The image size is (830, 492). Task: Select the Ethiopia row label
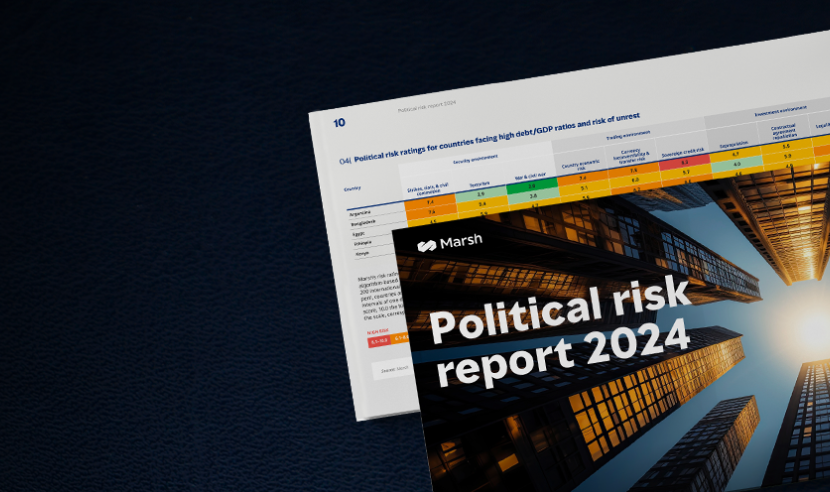tap(363, 243)
